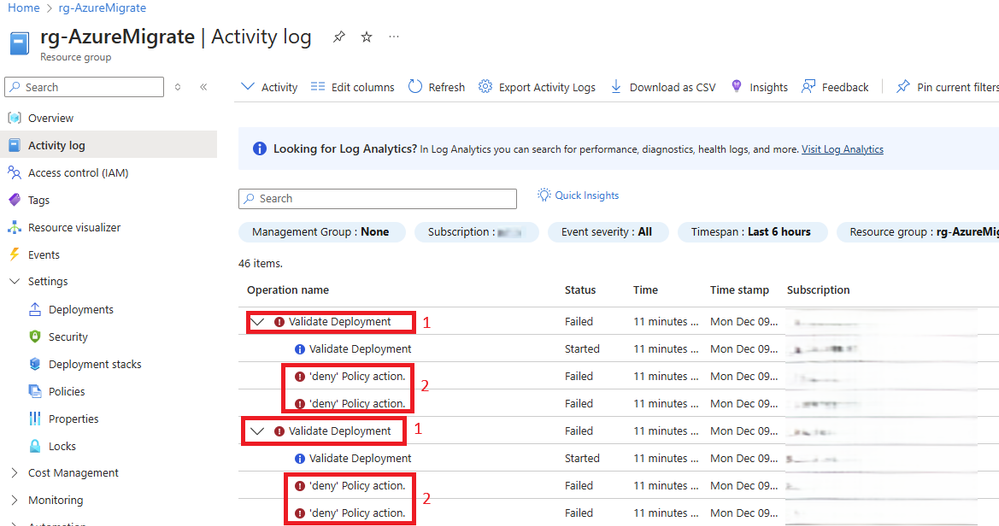999x526 pixels.
Task: Click in the sidebar Search box
Action: (84, 87)
